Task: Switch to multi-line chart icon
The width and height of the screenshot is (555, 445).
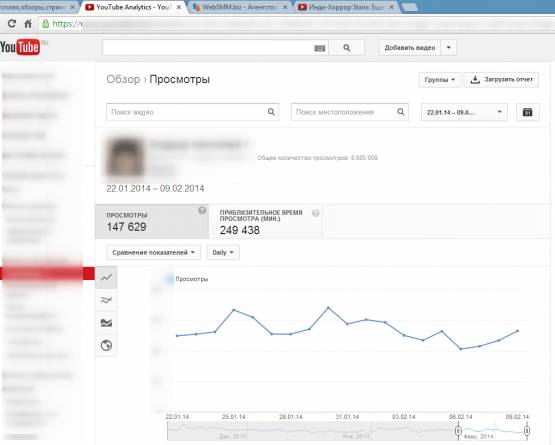Action: [106, 300]
